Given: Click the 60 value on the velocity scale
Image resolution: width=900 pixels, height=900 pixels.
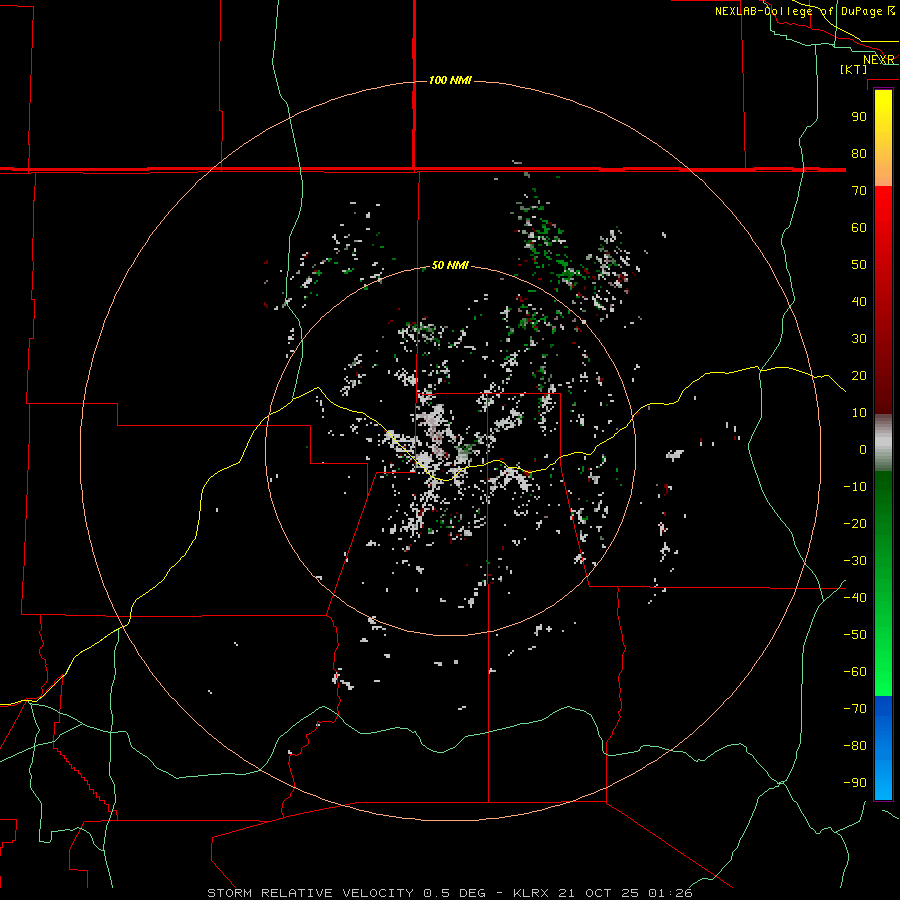Looking at the screenshot, I should pyautogui.click(x=859, y=227).
